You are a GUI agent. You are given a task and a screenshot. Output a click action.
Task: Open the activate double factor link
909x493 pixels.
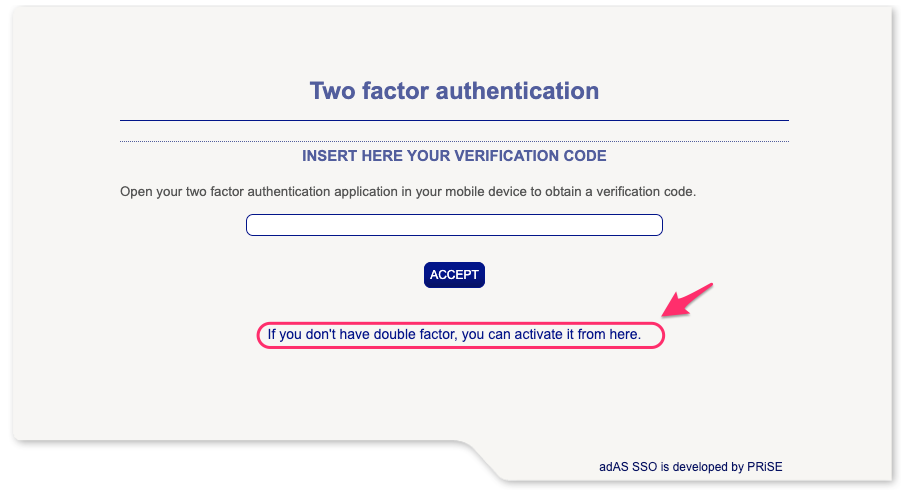pyautogui.click(x=454, y=334)
